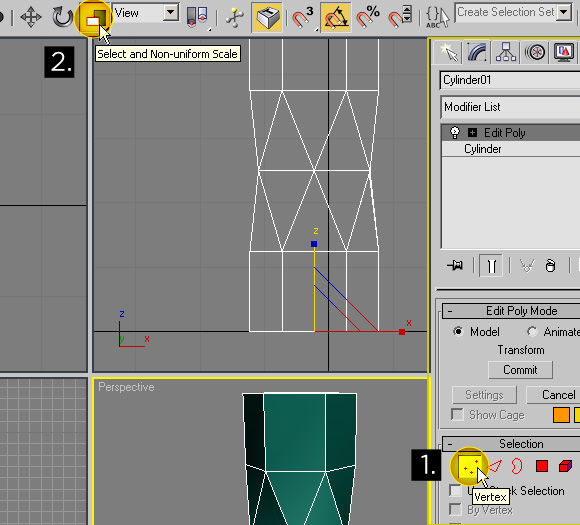
Task: Select Edit Poly in the modifier stack
Action: pyautogui.click(x=505, y=132)
